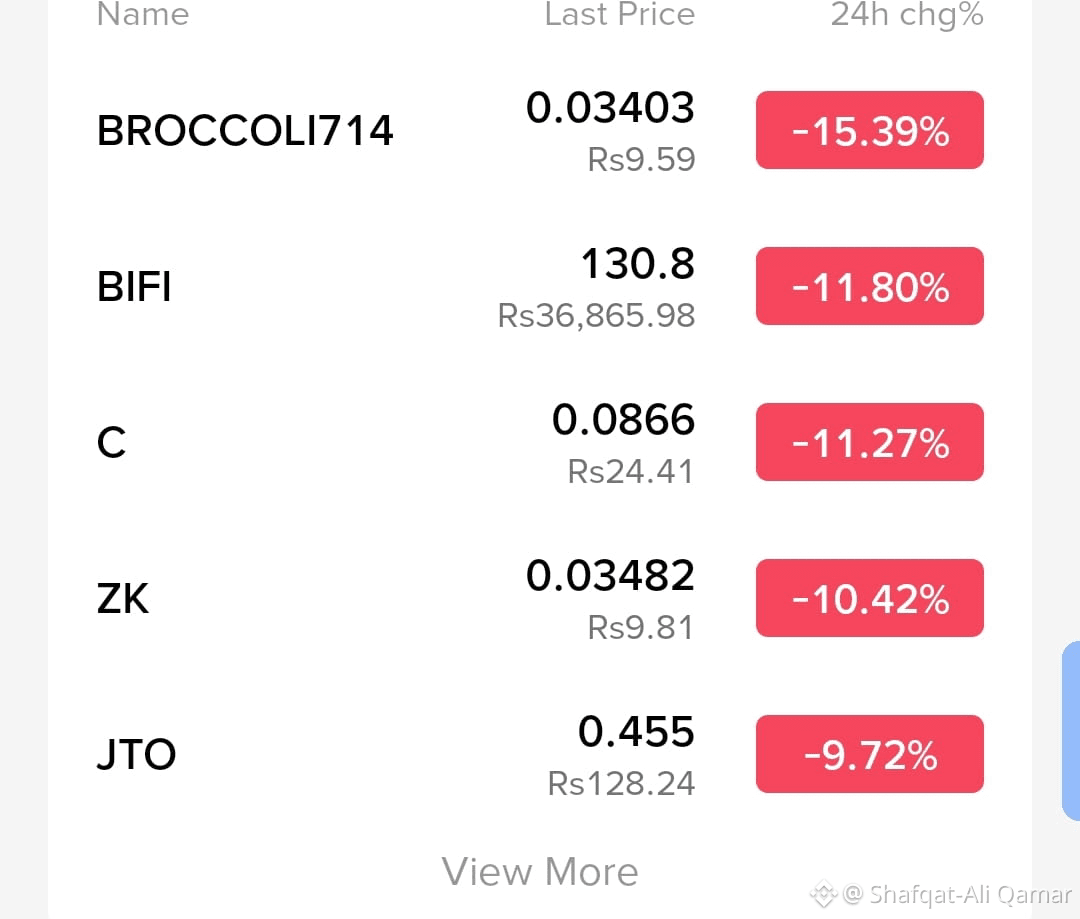Select the BROCCOLI714 coin name
Screen dimensions: 1080x919
(x=244, y=131)
